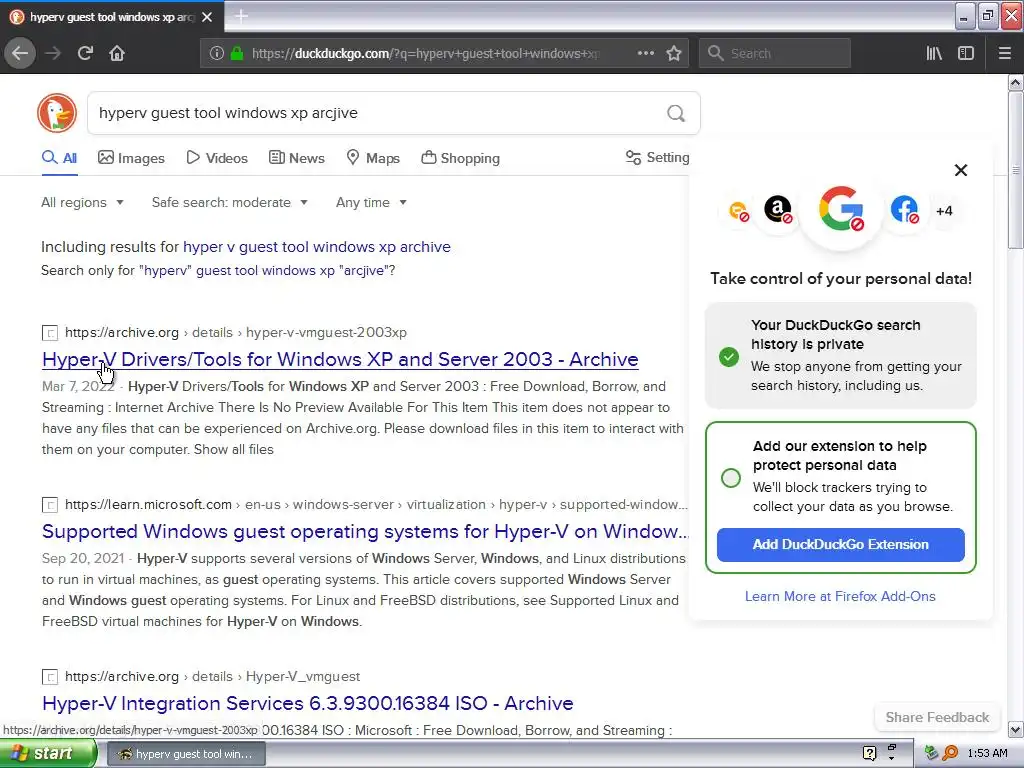
Task: Click the vertical scrollbar thumb
Action: pos(1015,170)
